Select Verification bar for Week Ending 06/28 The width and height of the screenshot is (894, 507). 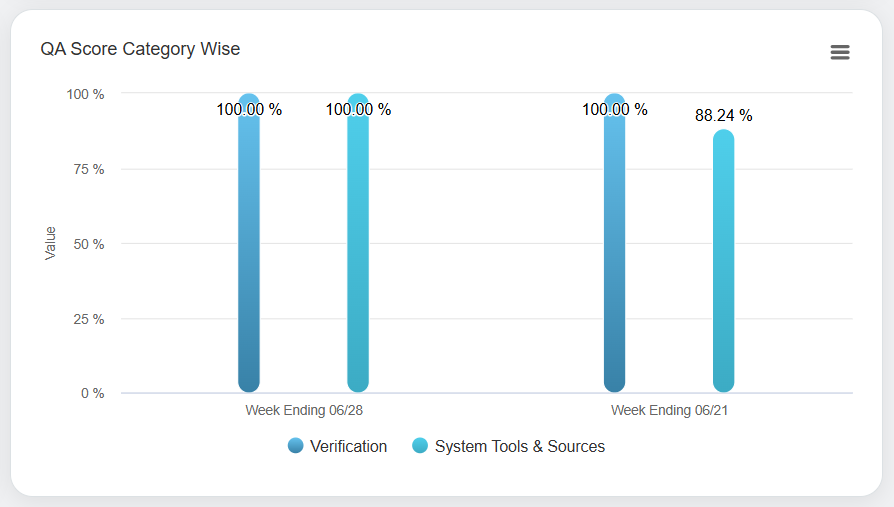coord(249,250)
